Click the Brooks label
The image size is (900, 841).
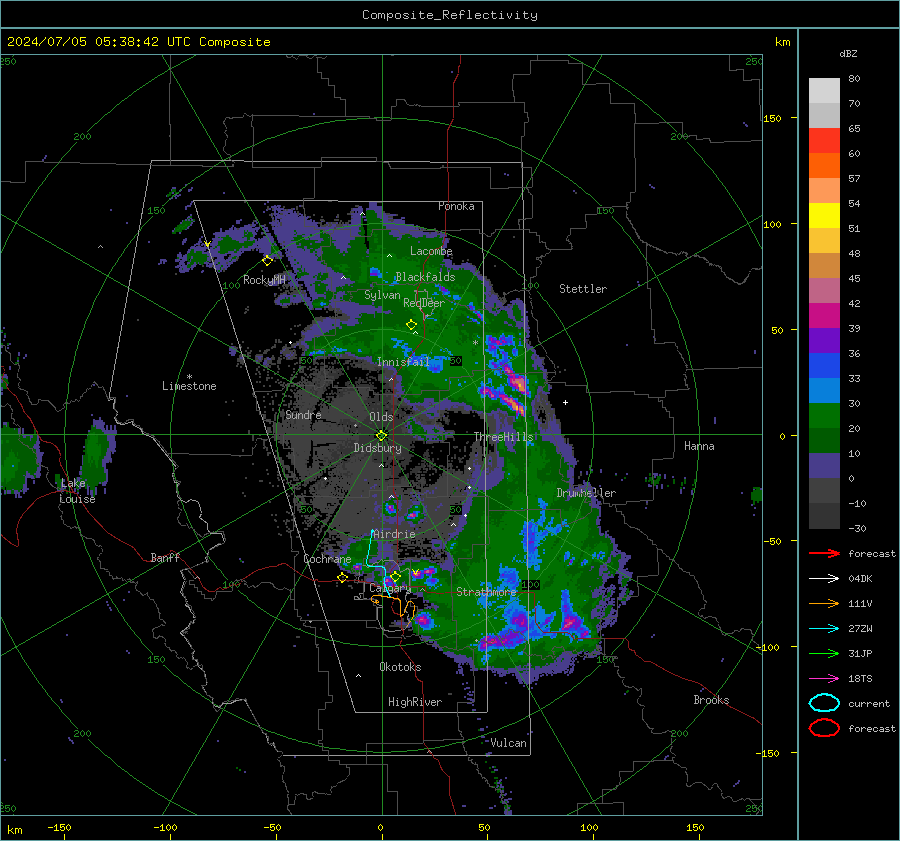tap(711, 700)
